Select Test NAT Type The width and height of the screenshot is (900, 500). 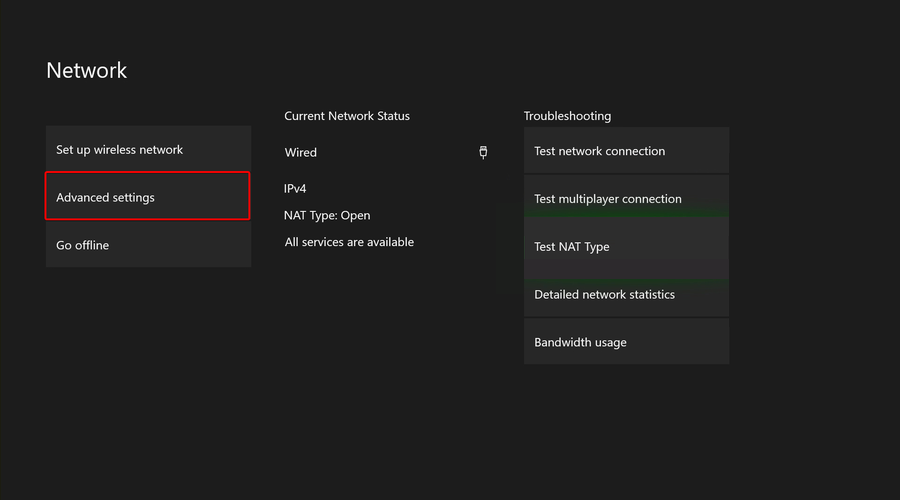coord(626,246)
